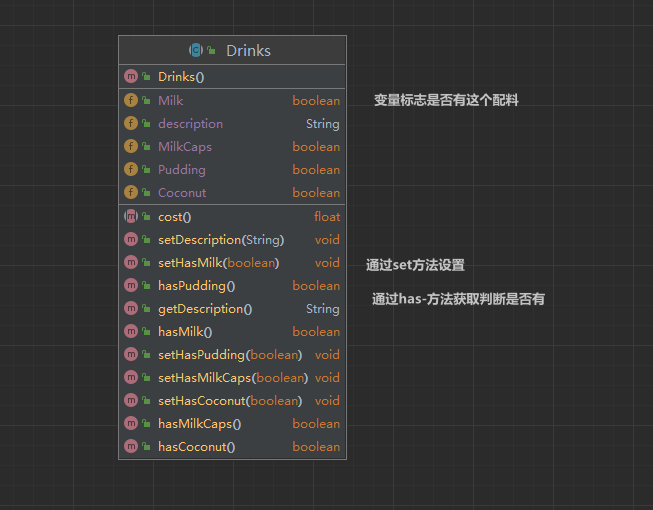Click the method icon beside hasMilk()
The height and width of the screenshot is (510, 653).
pos(130,332)
